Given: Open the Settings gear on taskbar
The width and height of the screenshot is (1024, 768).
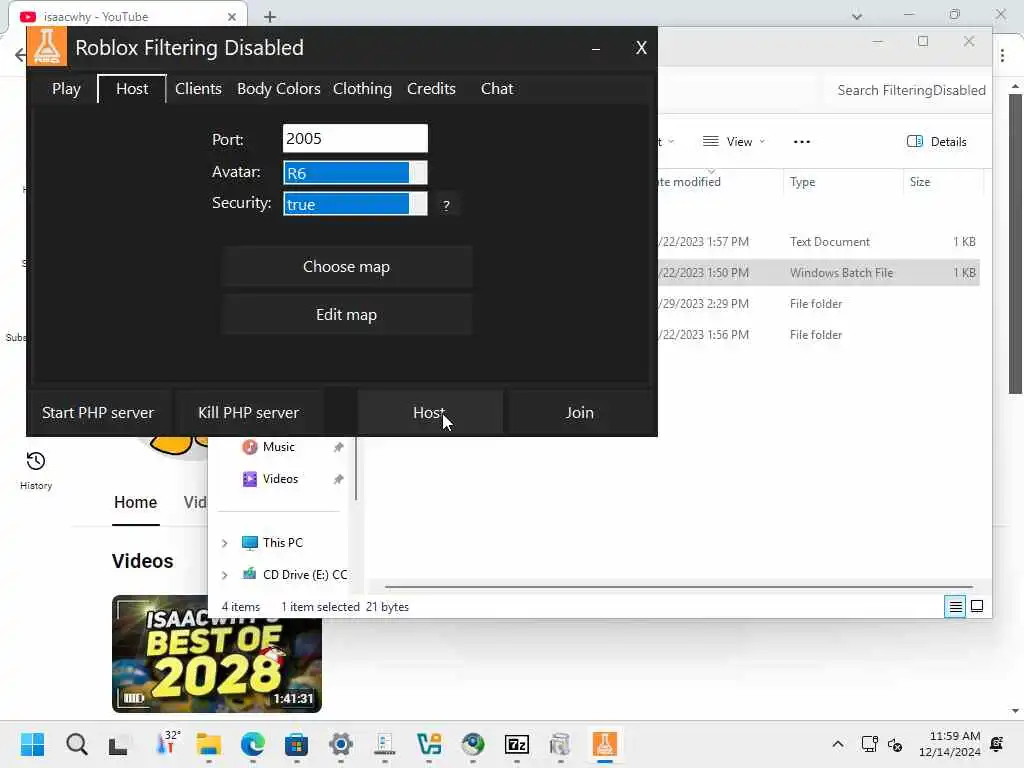Looking at the screenshot, I should pos(340,744).
